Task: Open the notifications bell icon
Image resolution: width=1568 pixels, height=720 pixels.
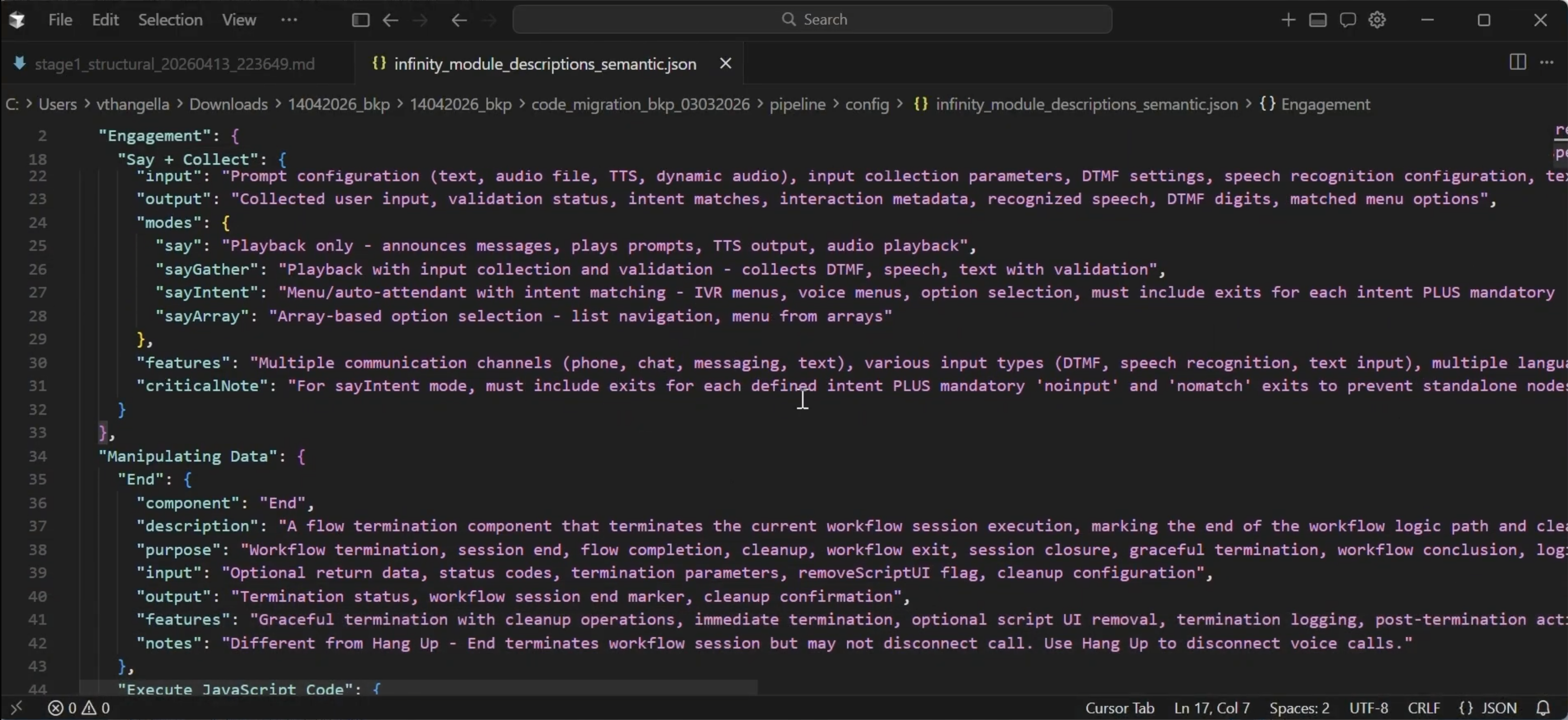Action: tap(1543, 708)
